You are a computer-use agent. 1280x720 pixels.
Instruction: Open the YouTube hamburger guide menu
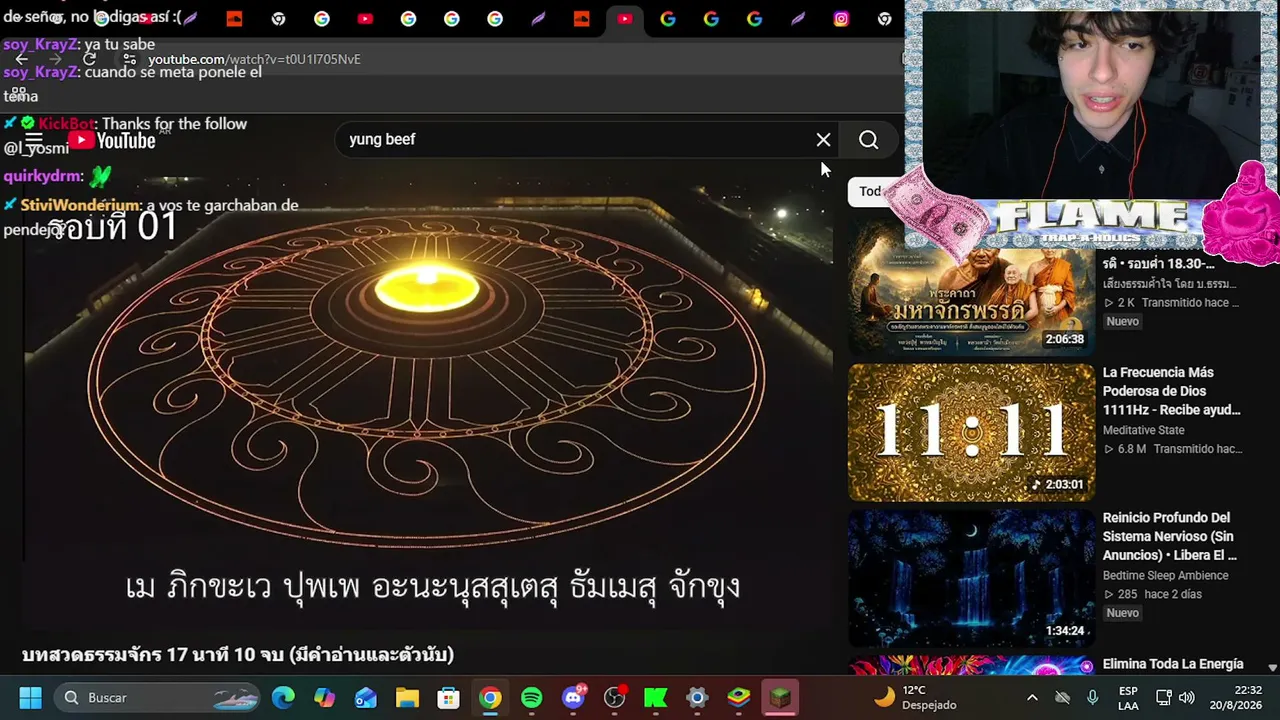tap(34, 140)
